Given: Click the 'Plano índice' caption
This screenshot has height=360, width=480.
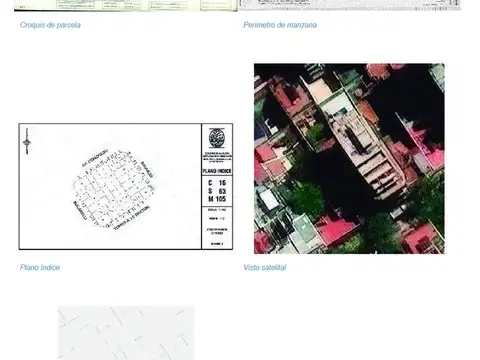Looking at the screenshot, I should (x=40, y=267).
